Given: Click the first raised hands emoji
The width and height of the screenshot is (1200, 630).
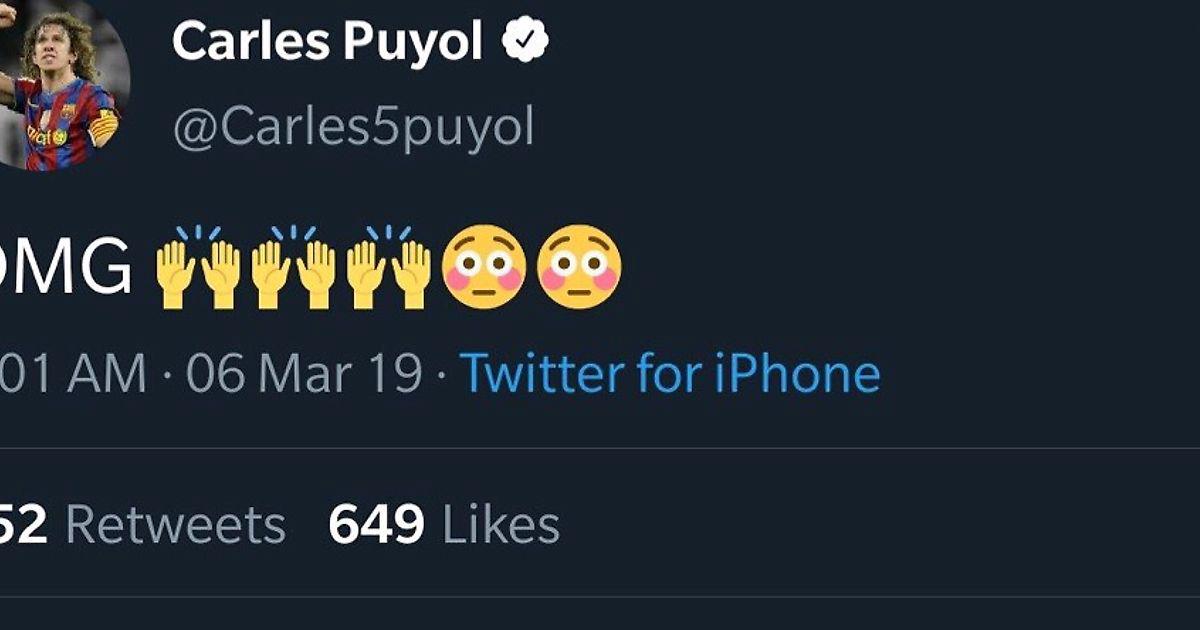Looking at the screenshot, I should 198,267.
